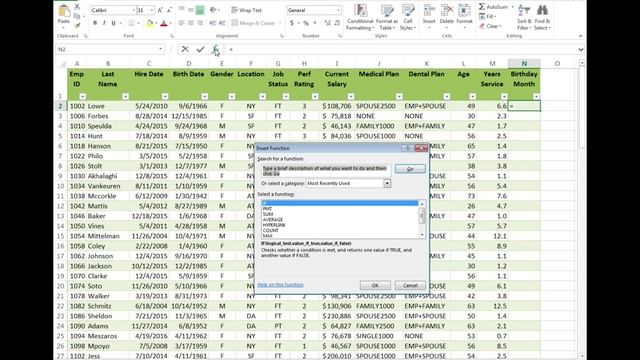This screenshot has width=640, height=360.
Task: Open Sort & Filter menu
Action: click(x=524, y=17)
